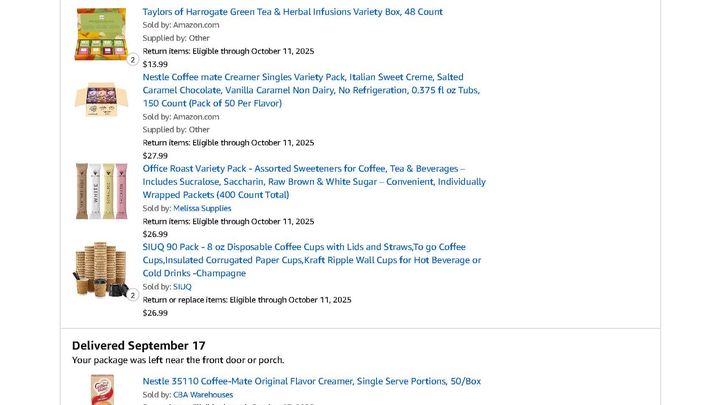This screenshot has height=405, width=720.
Task: Open Taylors of Harrogate Green Tea link
Action: coord(292,12)
